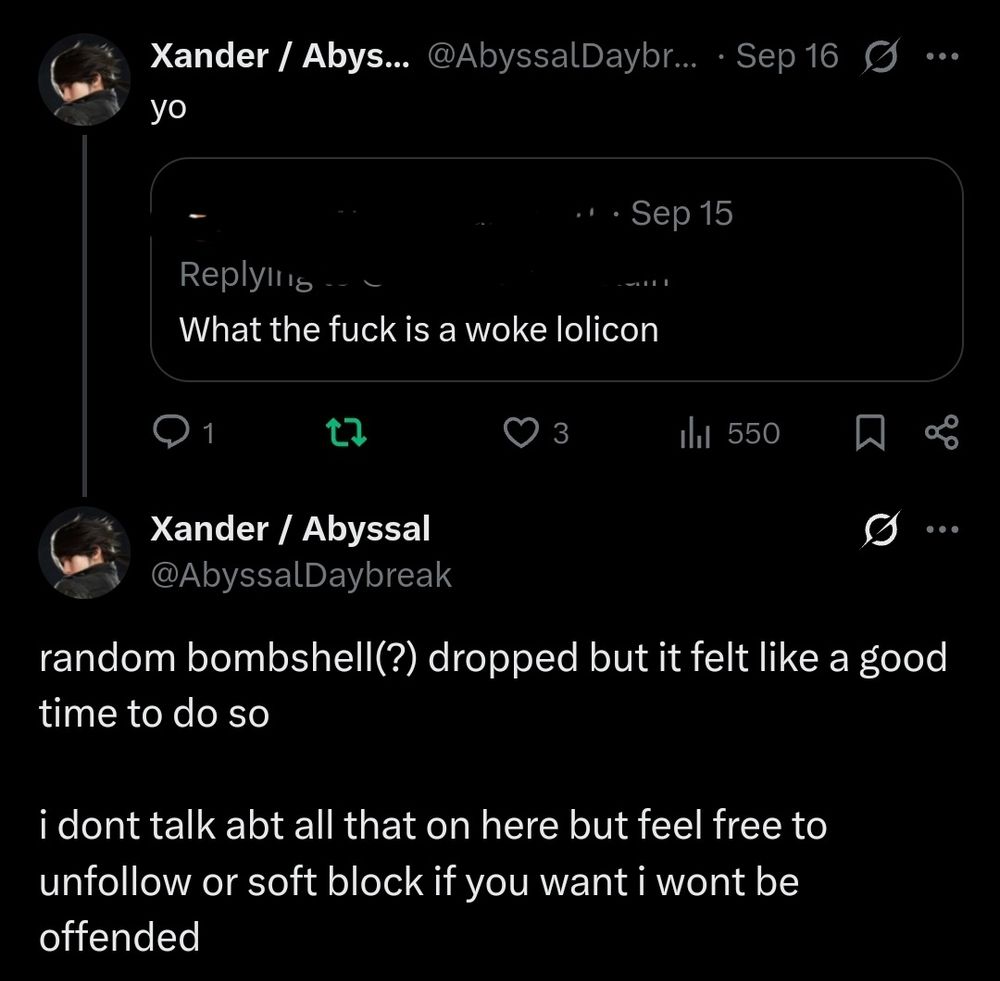Click Sep 15 date in quoted tweet
Image resolution: width=1000 pixels, height=981 pixels.
(x=682, y=213)
